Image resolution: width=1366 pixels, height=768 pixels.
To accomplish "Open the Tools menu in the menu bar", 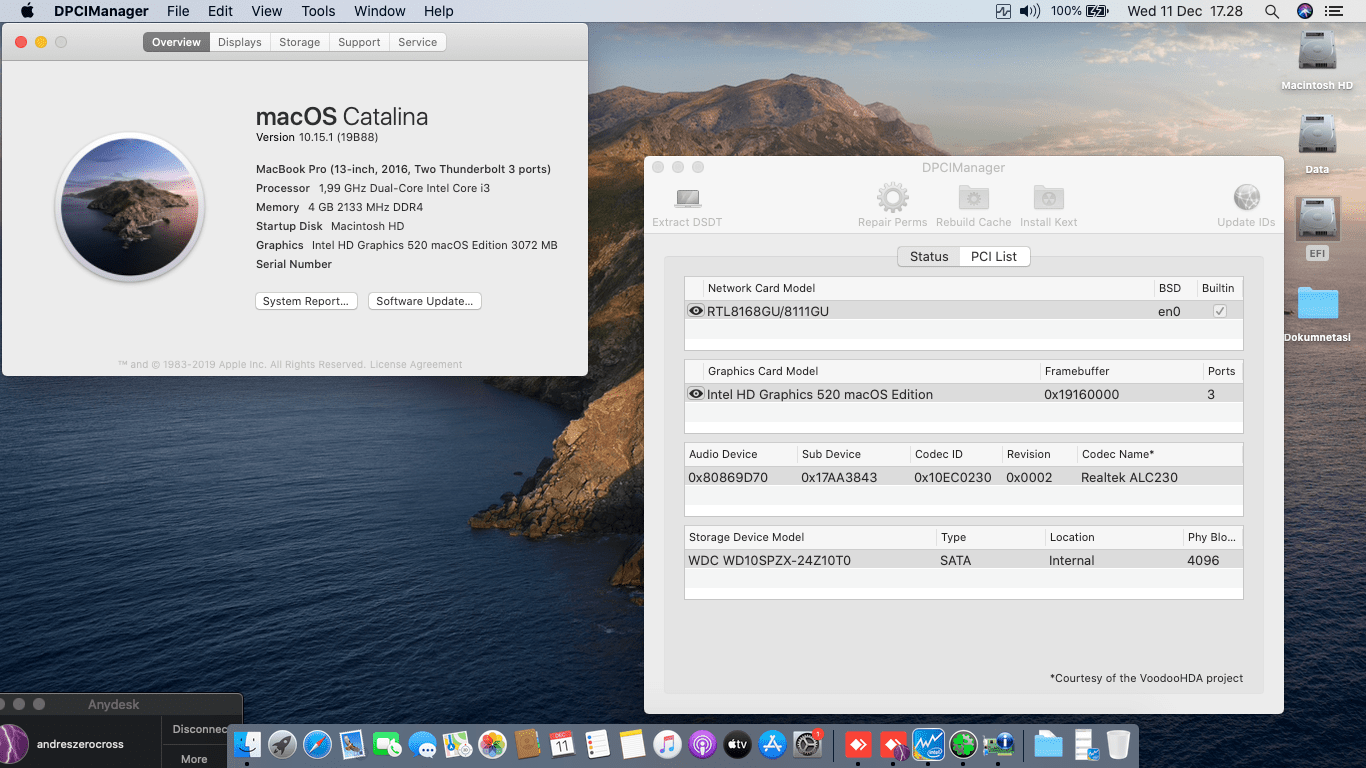I will click(x=318, y=11).
